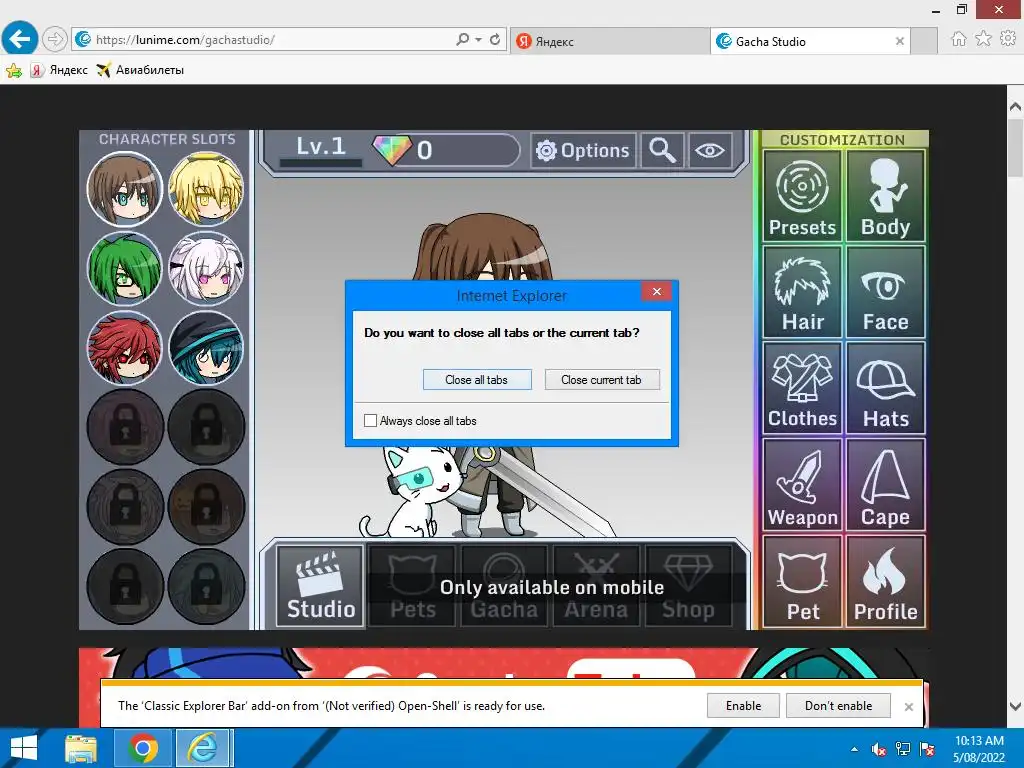This screenshot has width=1024, height=768.
Task: Open the Clothes customization panel
Action: pyautogui.click(x=802, y=388)
